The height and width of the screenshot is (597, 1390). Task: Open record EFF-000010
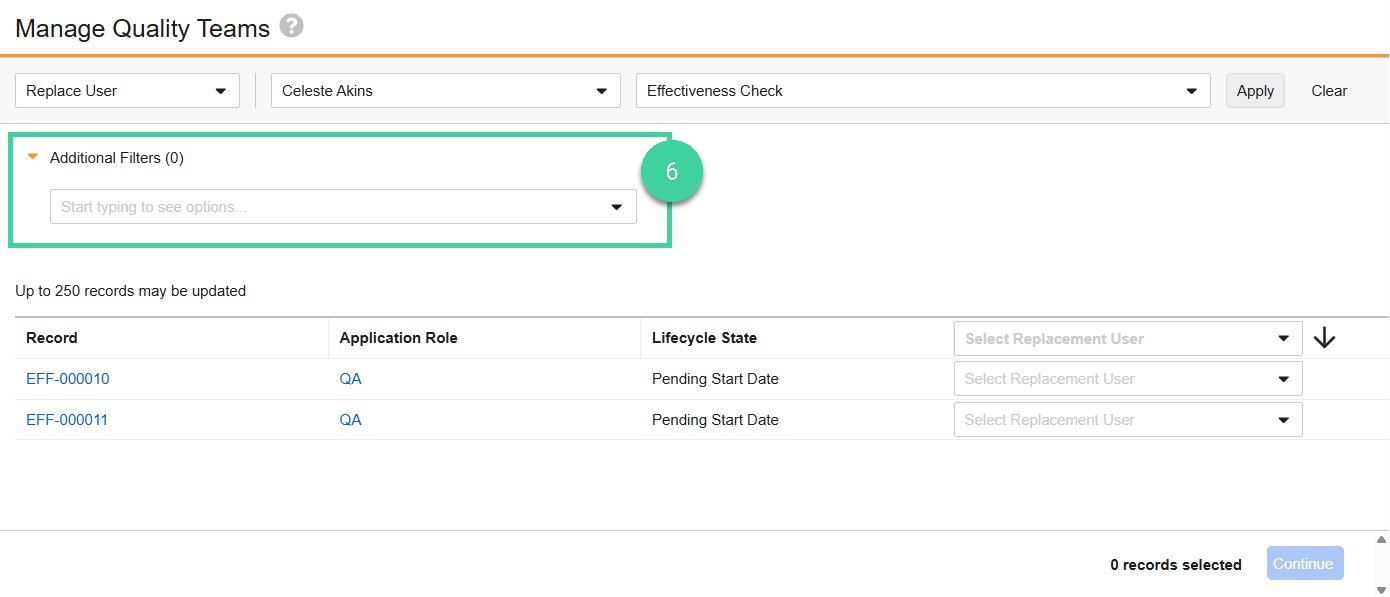[x=67, y=378]
